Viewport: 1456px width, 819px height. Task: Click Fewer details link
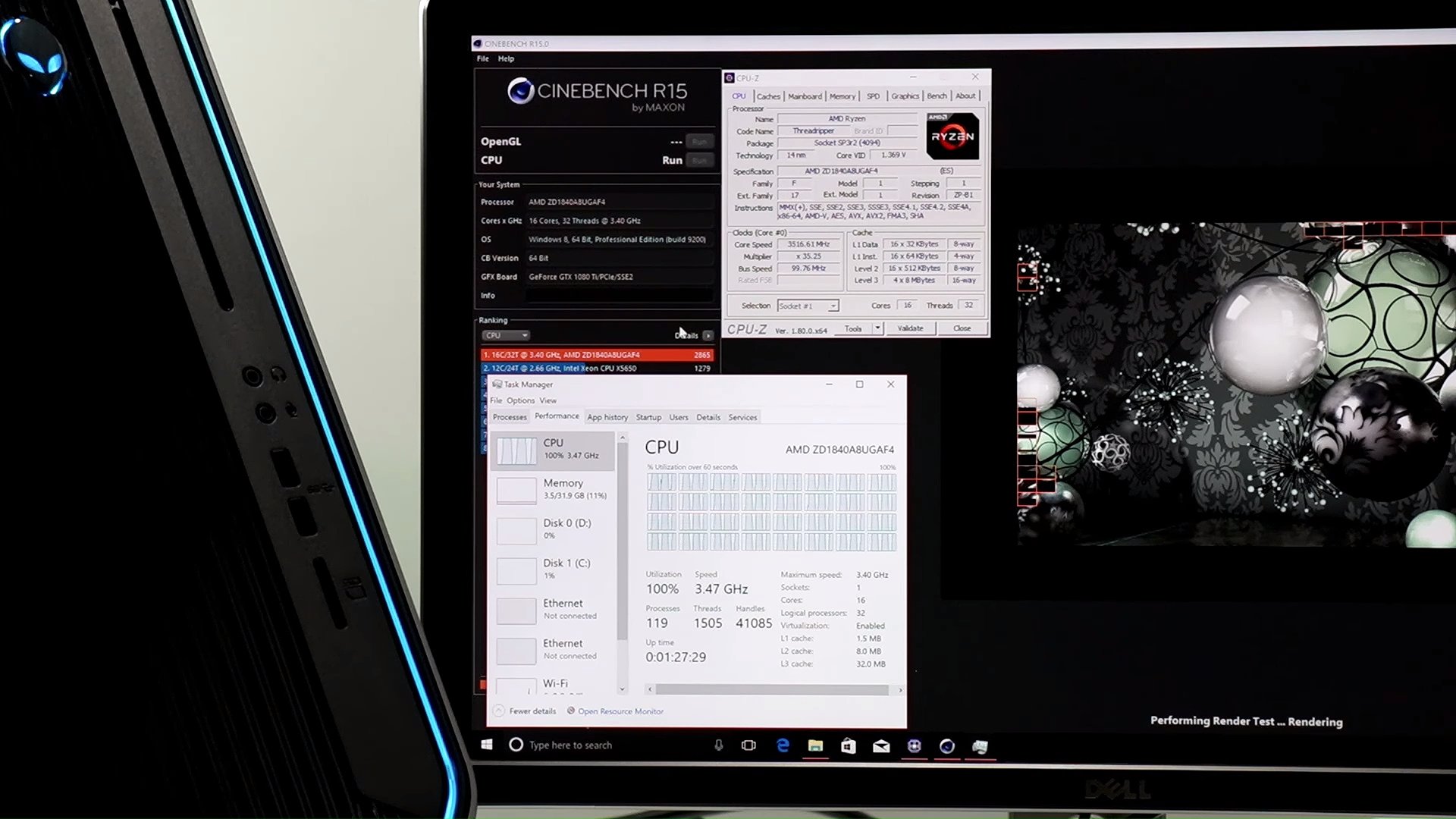(x=532, y=711)
